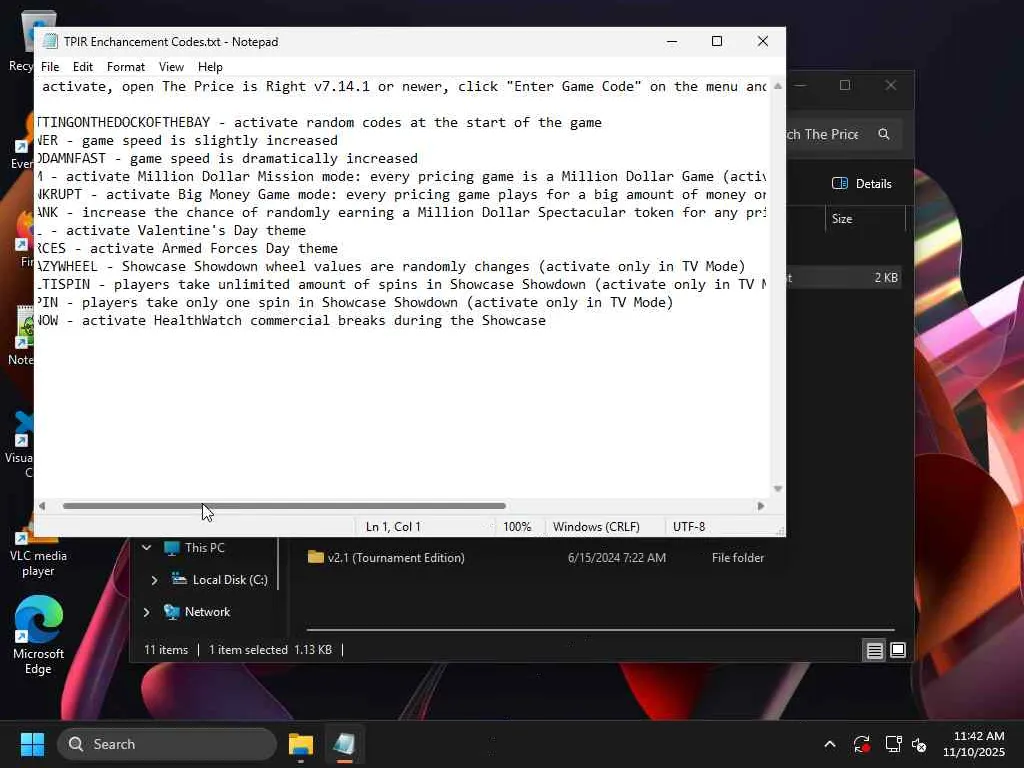Select Local Disk (C:) in navigation pane

[x=230, y=579]
